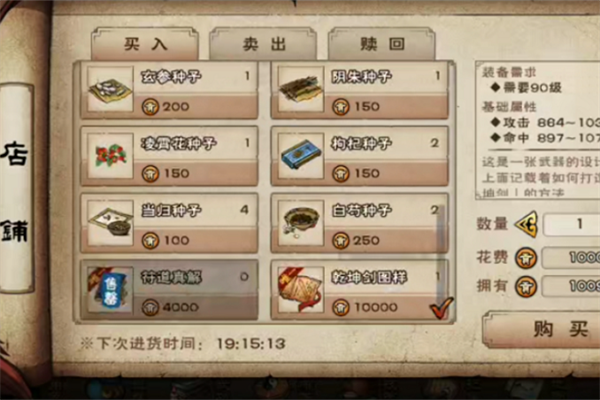Tap the 玄参种子 price row of 200
Viewport: 600px width, 400px height.
(x=195, y=106)
